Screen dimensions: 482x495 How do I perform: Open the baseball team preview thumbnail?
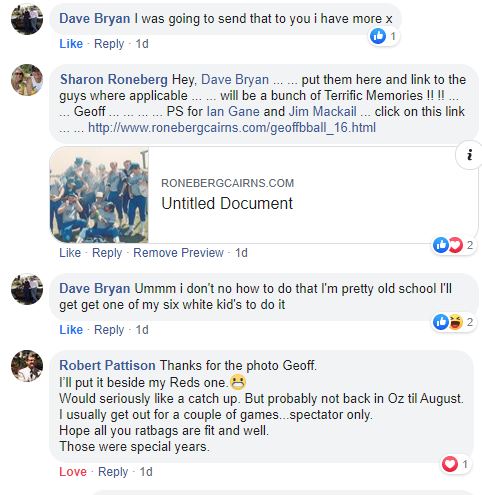[99, 195]
